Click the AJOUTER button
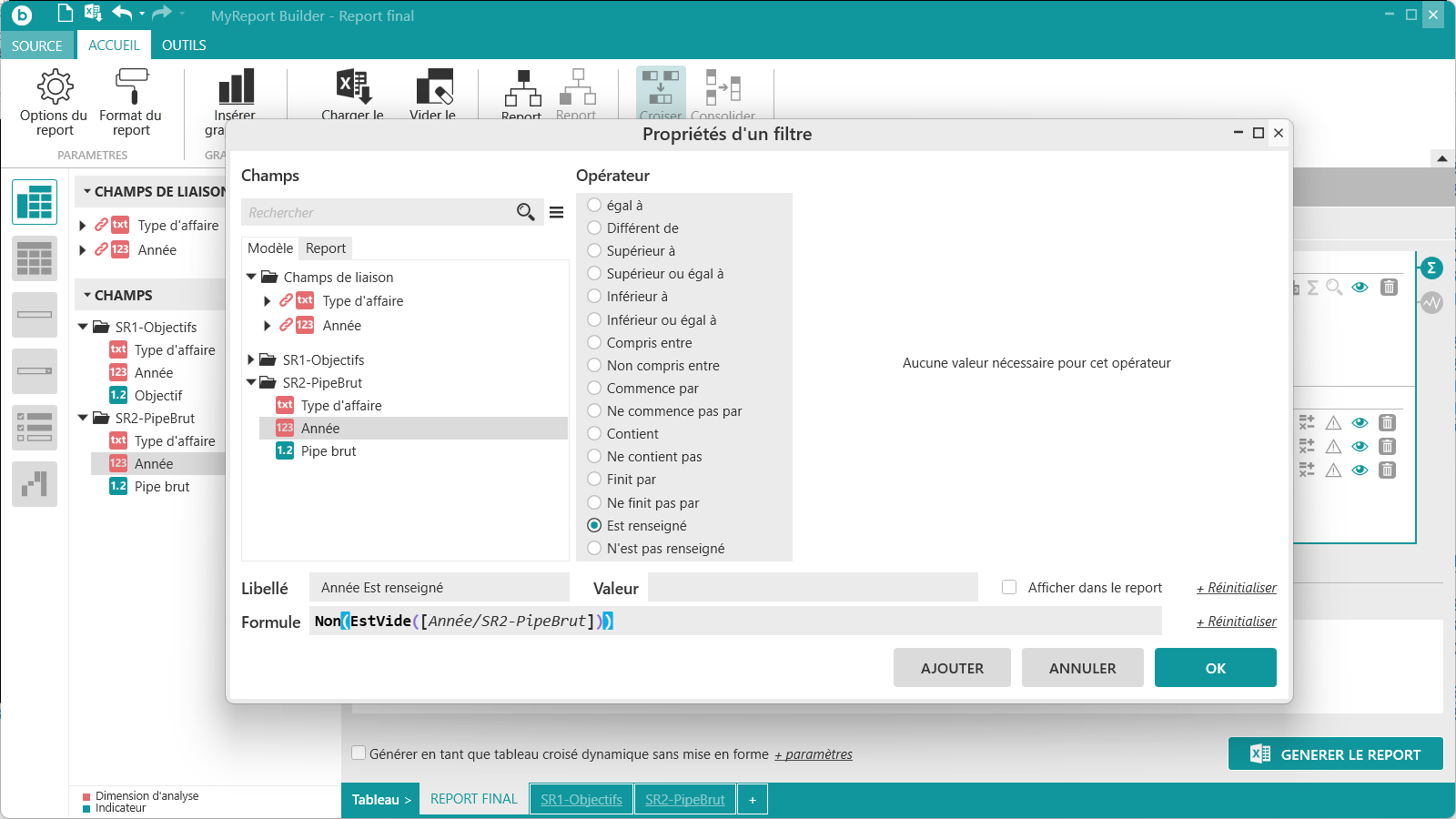Screen dimensions: 1456x819 pos(952,668)
